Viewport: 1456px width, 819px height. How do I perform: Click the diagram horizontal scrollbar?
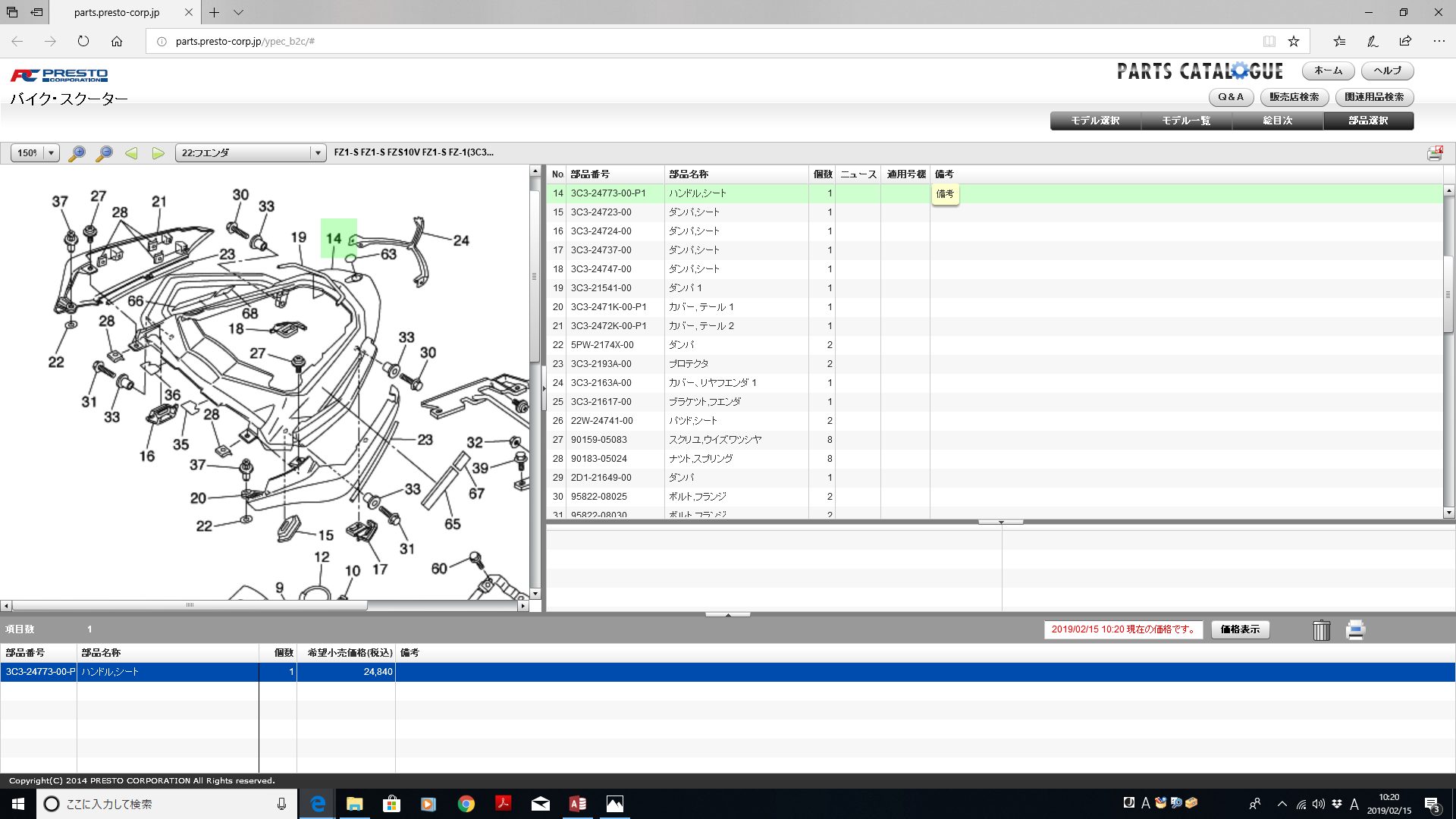point(190,605)
